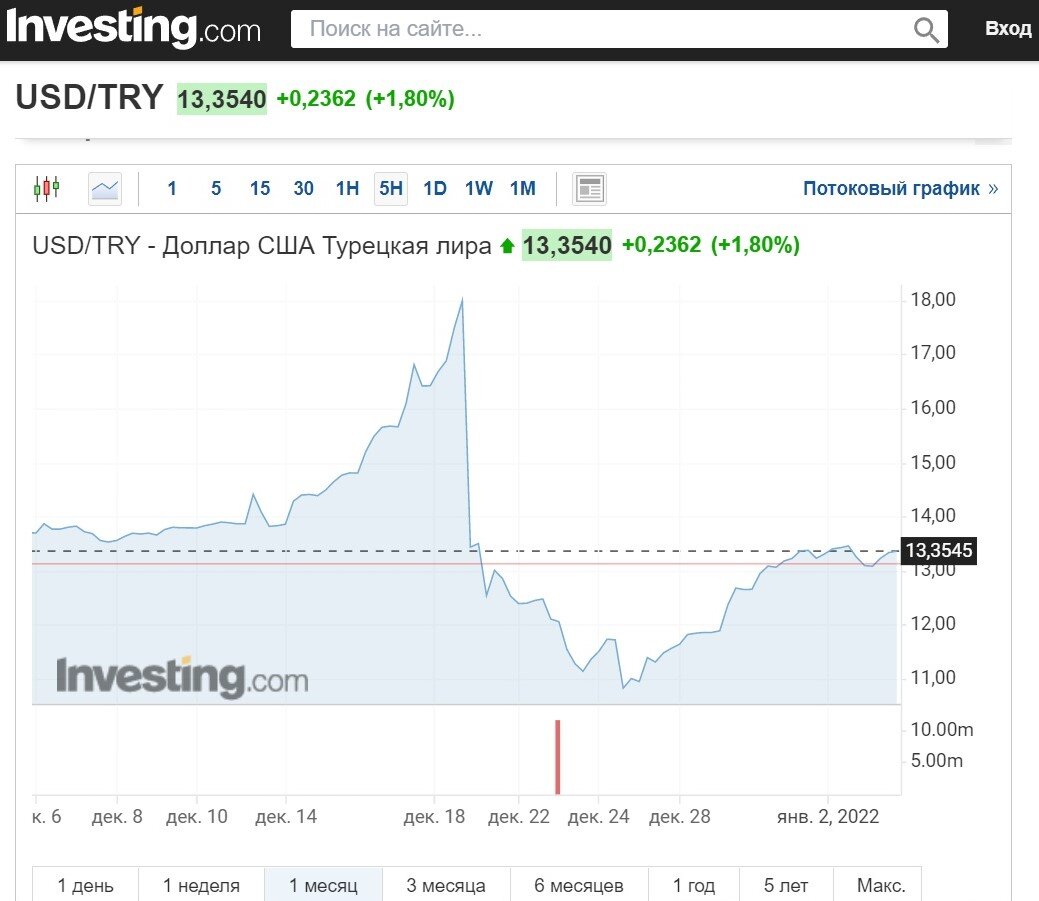This screenshot has height=901, width=1039.
Task: Click the Investing.com logo
Action: [x=134, y=28]
